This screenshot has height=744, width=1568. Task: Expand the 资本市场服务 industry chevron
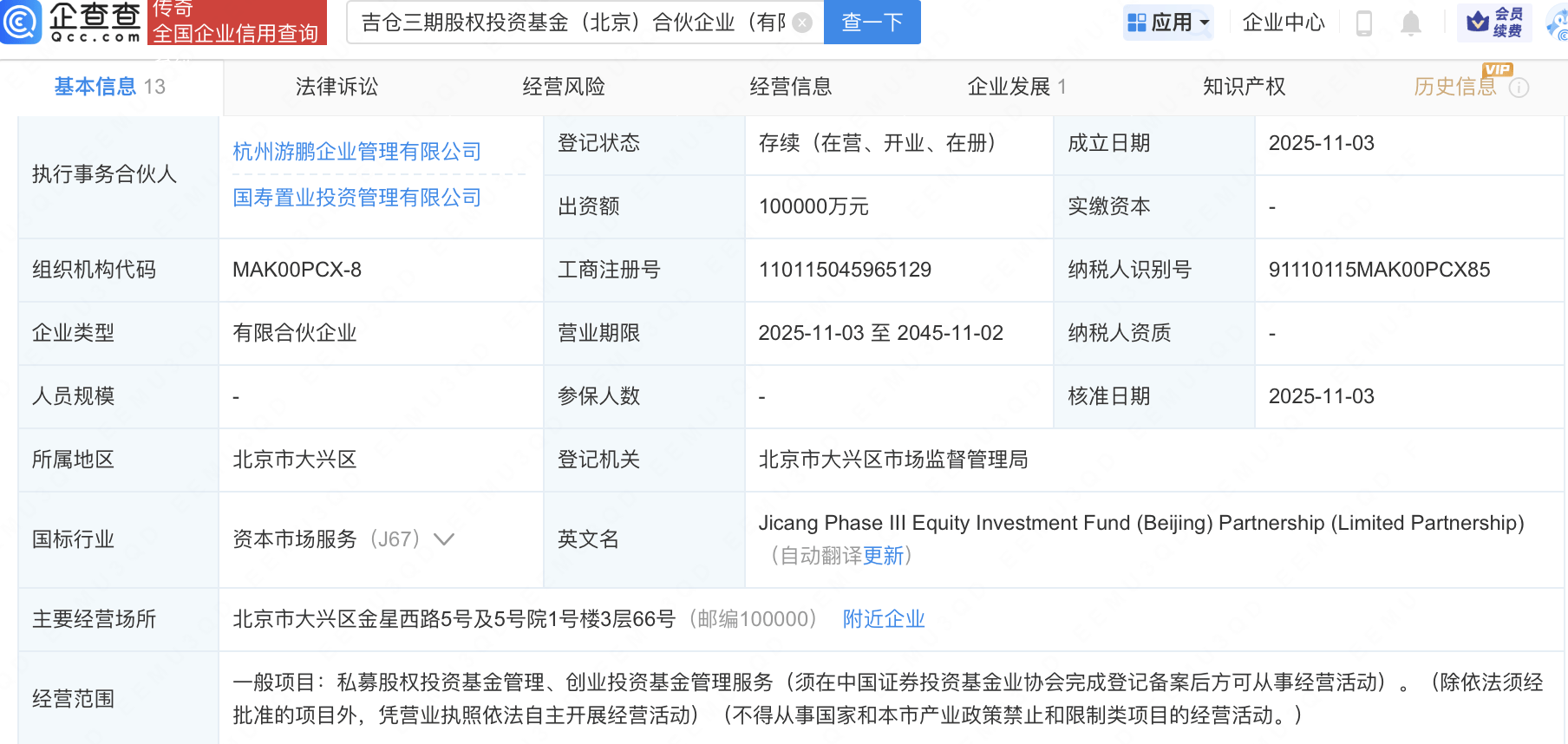click(x=444, y=539)
